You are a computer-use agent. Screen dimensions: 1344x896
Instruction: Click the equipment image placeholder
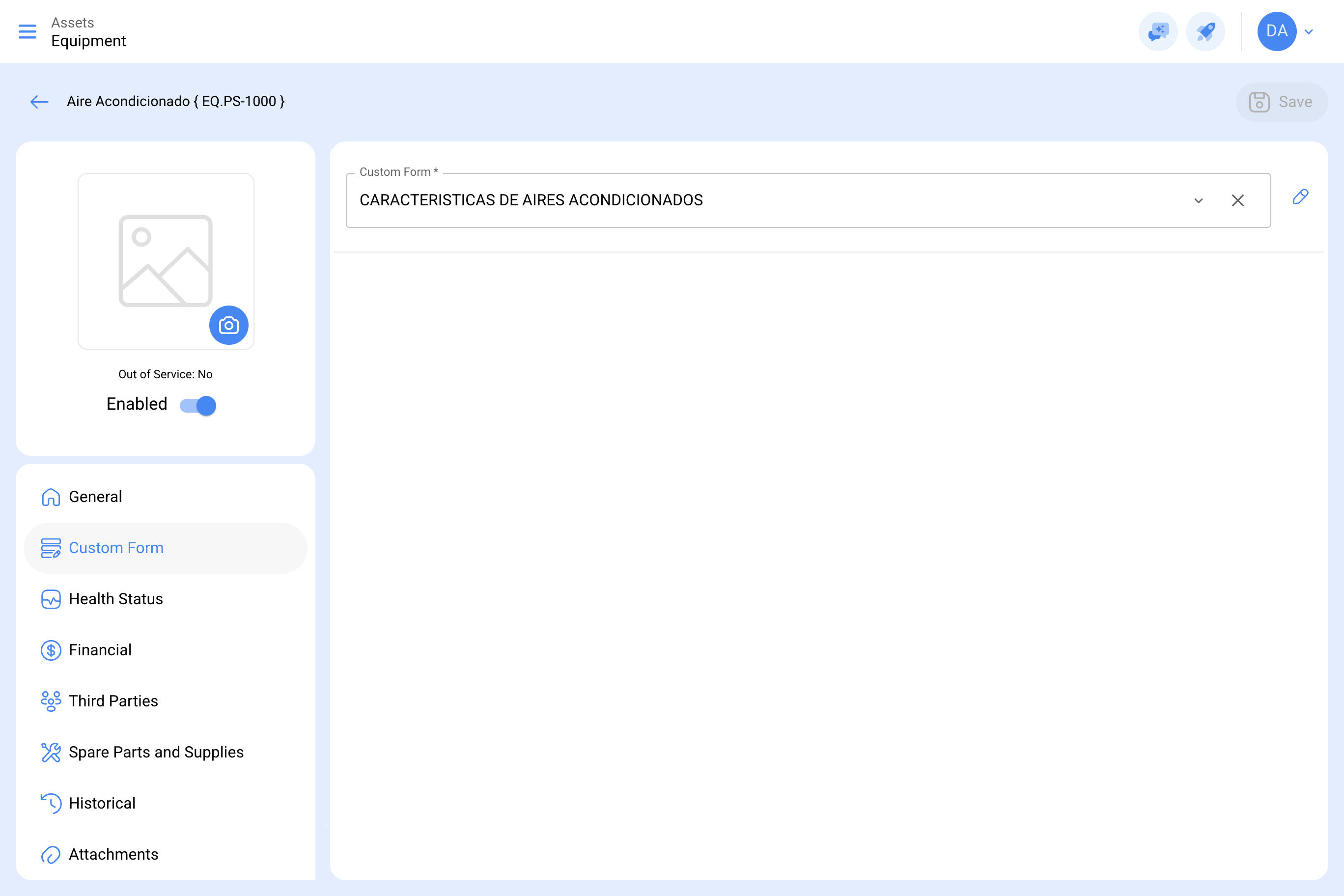click(166, 261)
